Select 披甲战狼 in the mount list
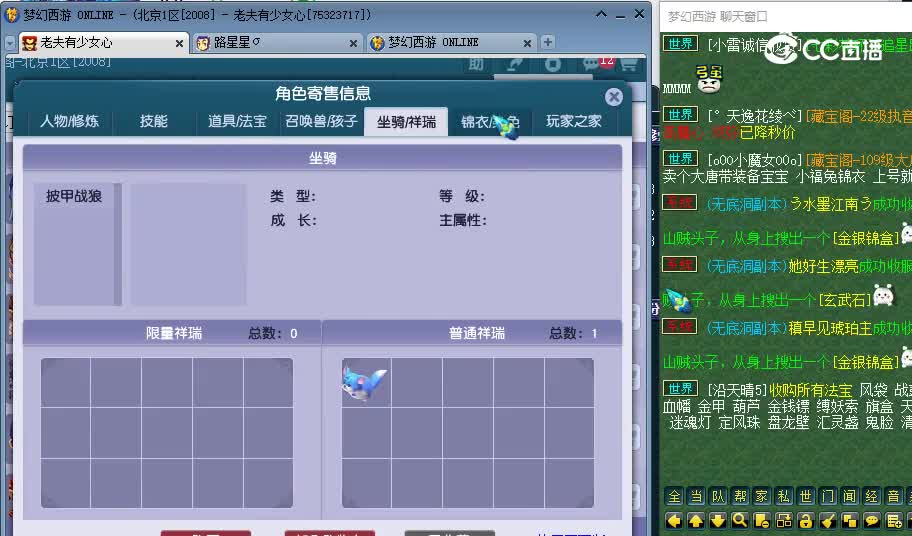 coord(74,196)
